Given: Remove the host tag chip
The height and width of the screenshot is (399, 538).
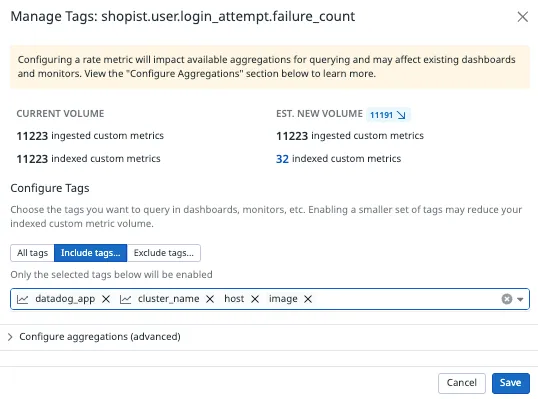Looking at the screenshot, I should click(255, 299).
